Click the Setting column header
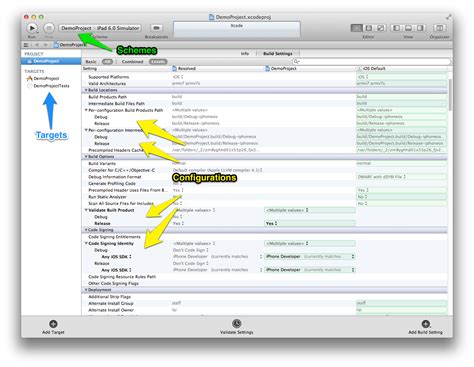The height and width of the screenshot is (367, 474). tap(126, 69)
